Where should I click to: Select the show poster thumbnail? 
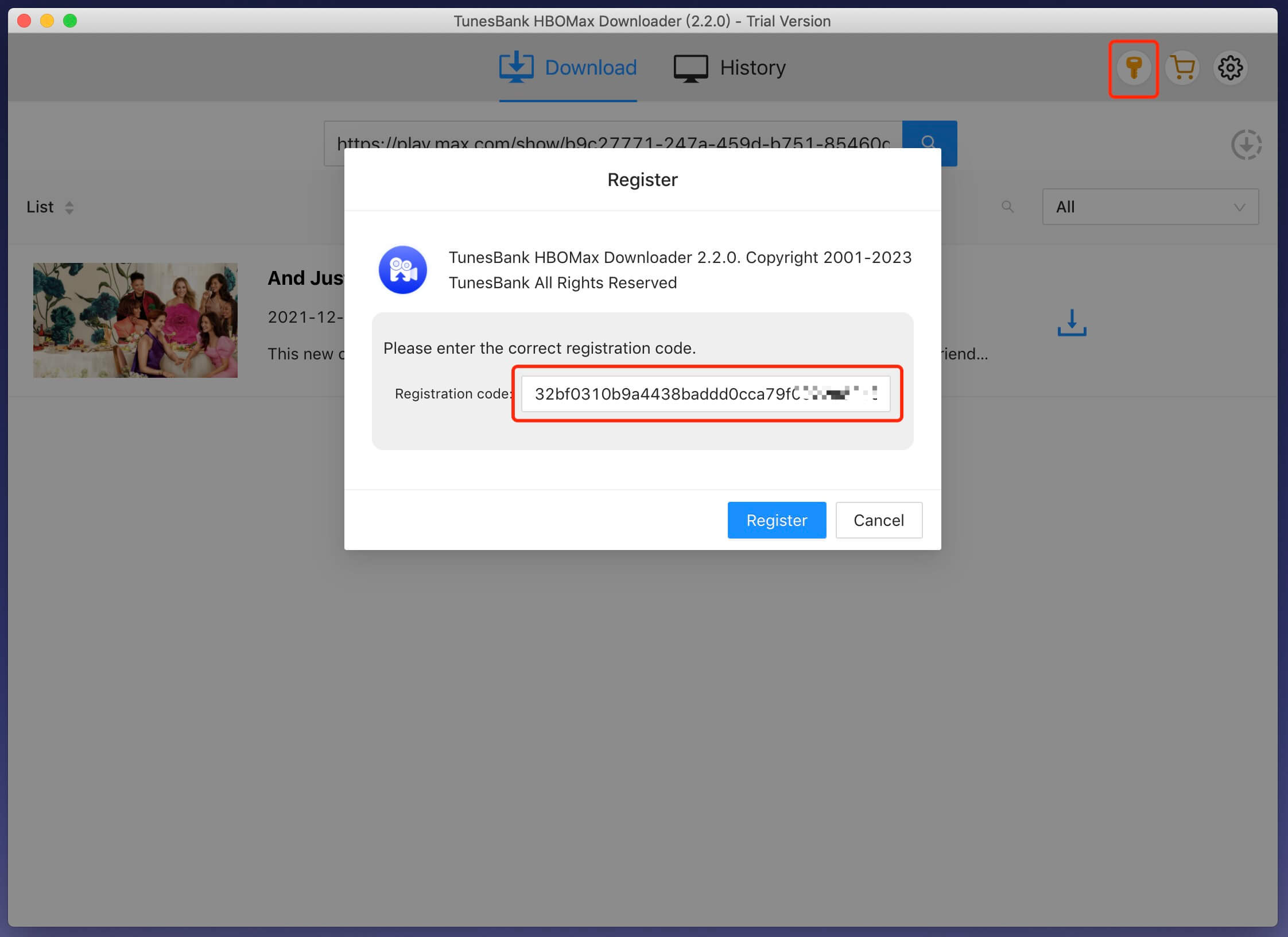coord(135,320)
